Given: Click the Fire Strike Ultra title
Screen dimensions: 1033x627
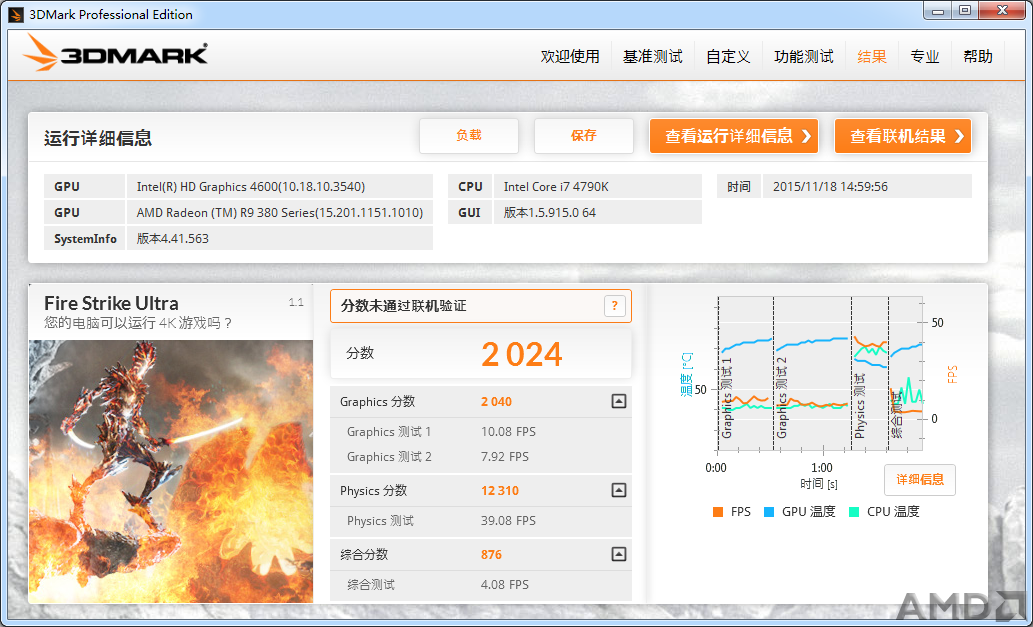Looking at the screenshot, I should 111,303.
